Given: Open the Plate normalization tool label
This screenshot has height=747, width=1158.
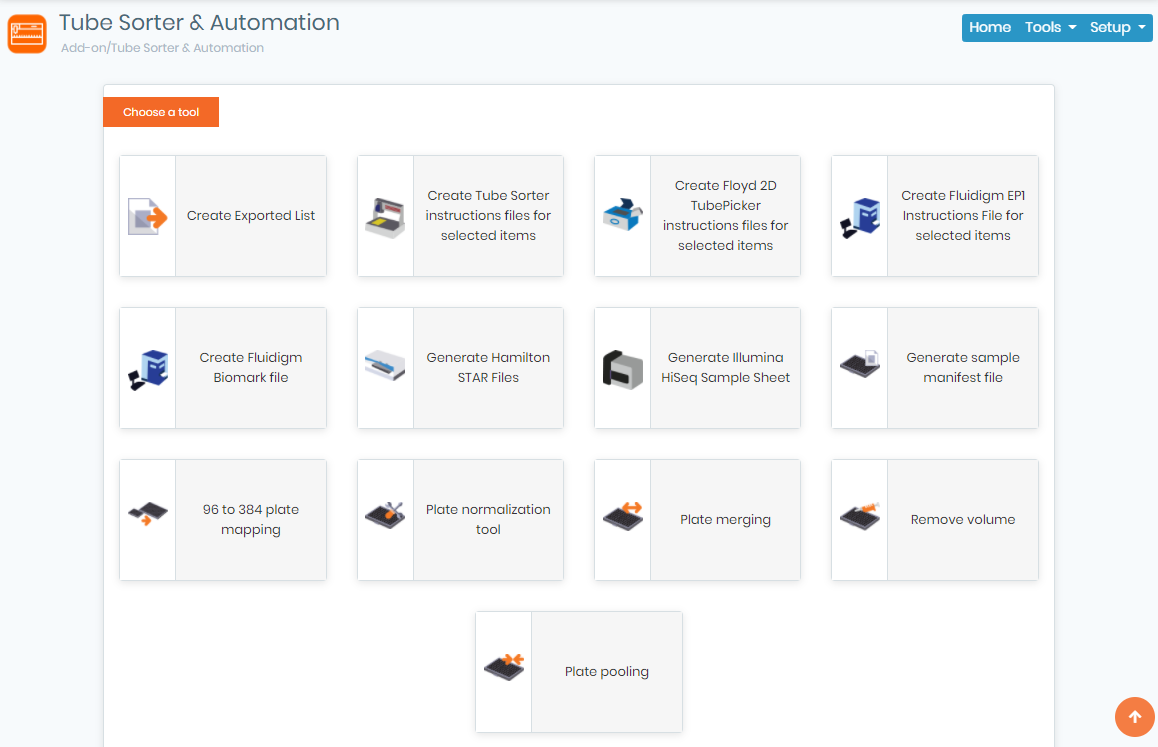Looking at the screenshot, I should click(x=488, y=519).
